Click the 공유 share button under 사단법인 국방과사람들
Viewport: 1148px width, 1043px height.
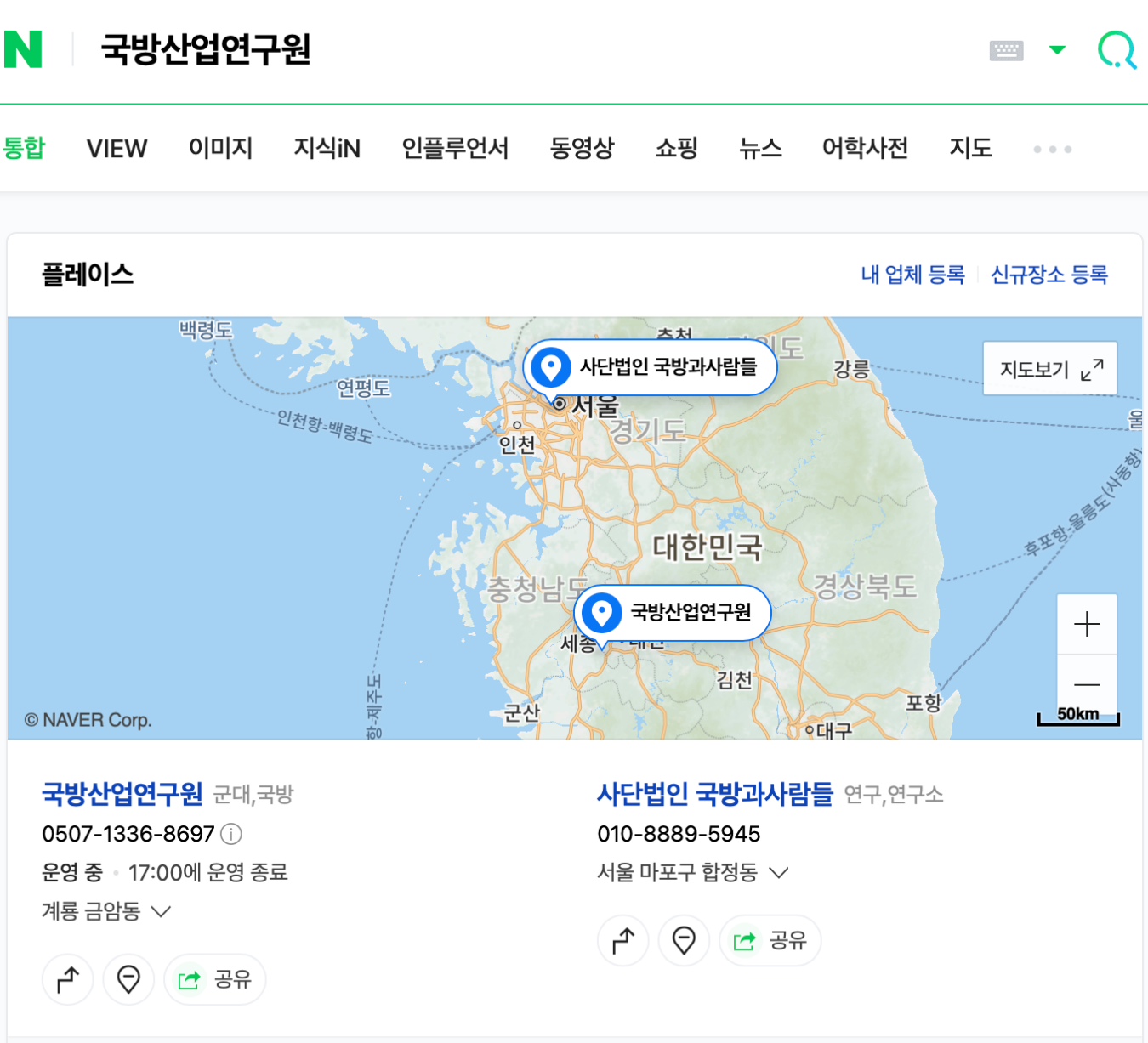tap(770, 940)
